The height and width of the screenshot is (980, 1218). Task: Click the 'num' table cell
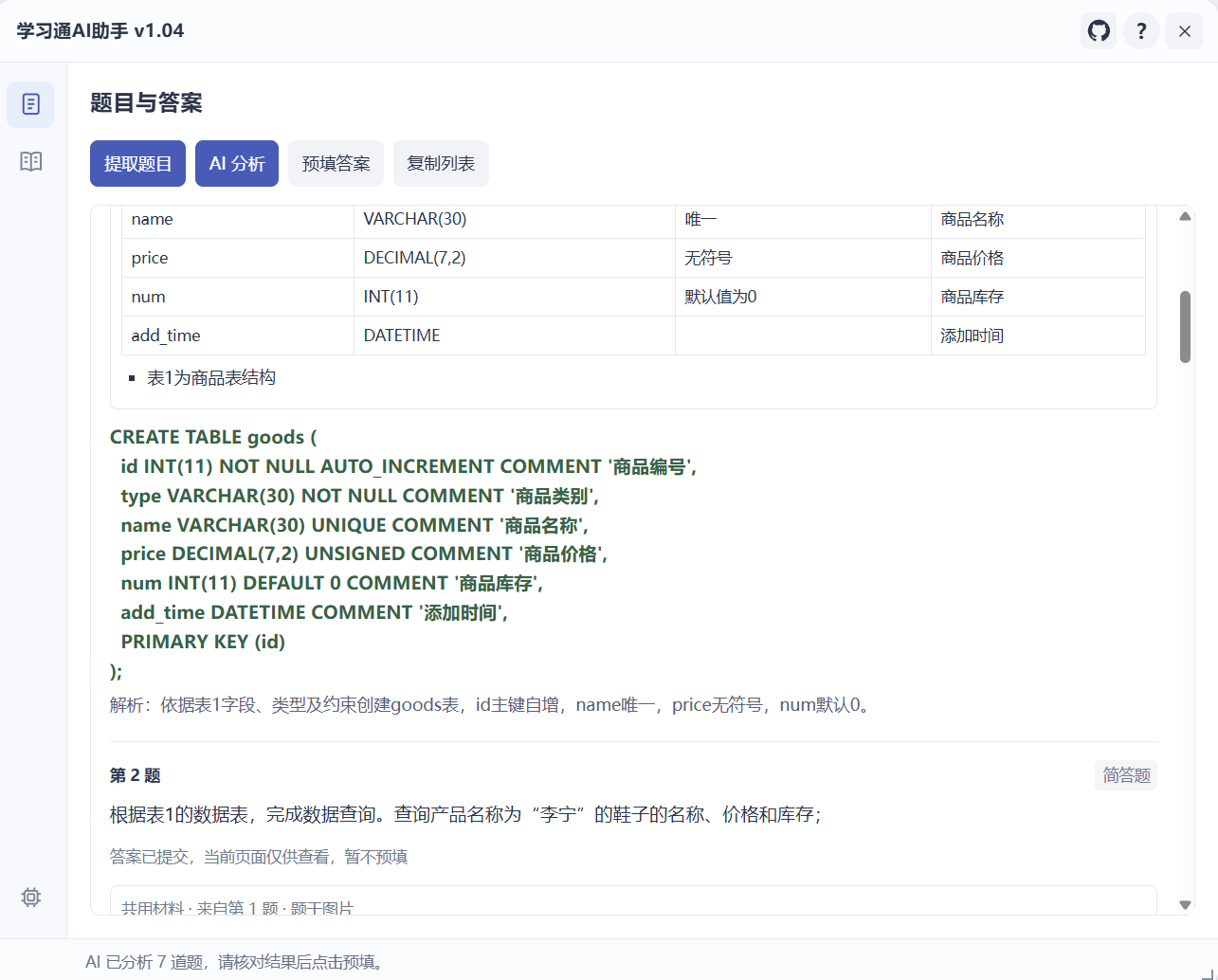click(x=238, y=297)
